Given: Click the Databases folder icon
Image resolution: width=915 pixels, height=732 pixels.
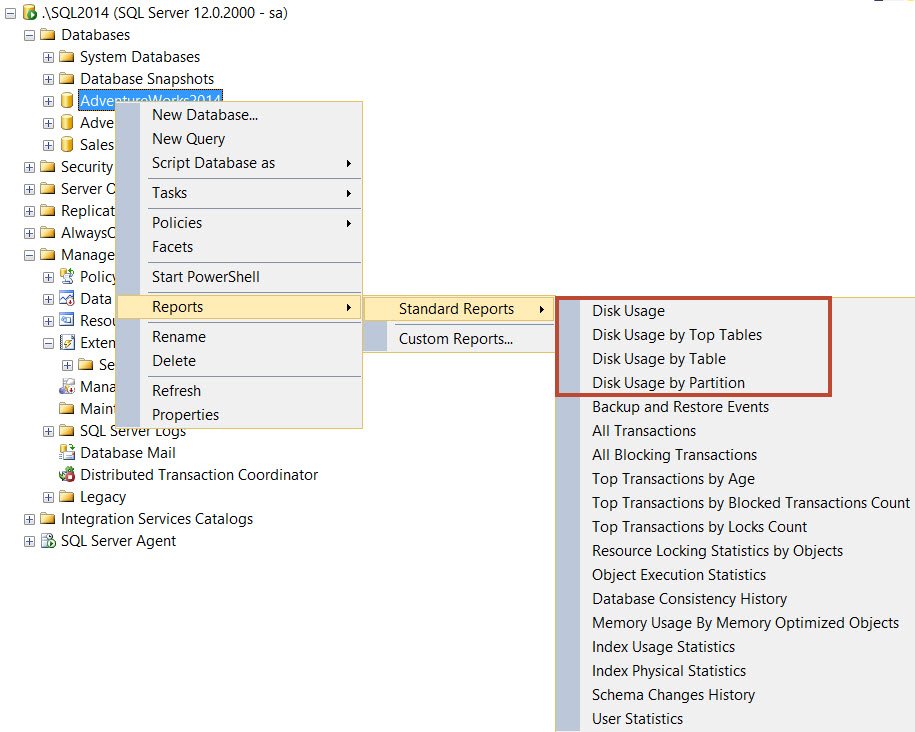Looking at the screenshot, I should (48, 35).
